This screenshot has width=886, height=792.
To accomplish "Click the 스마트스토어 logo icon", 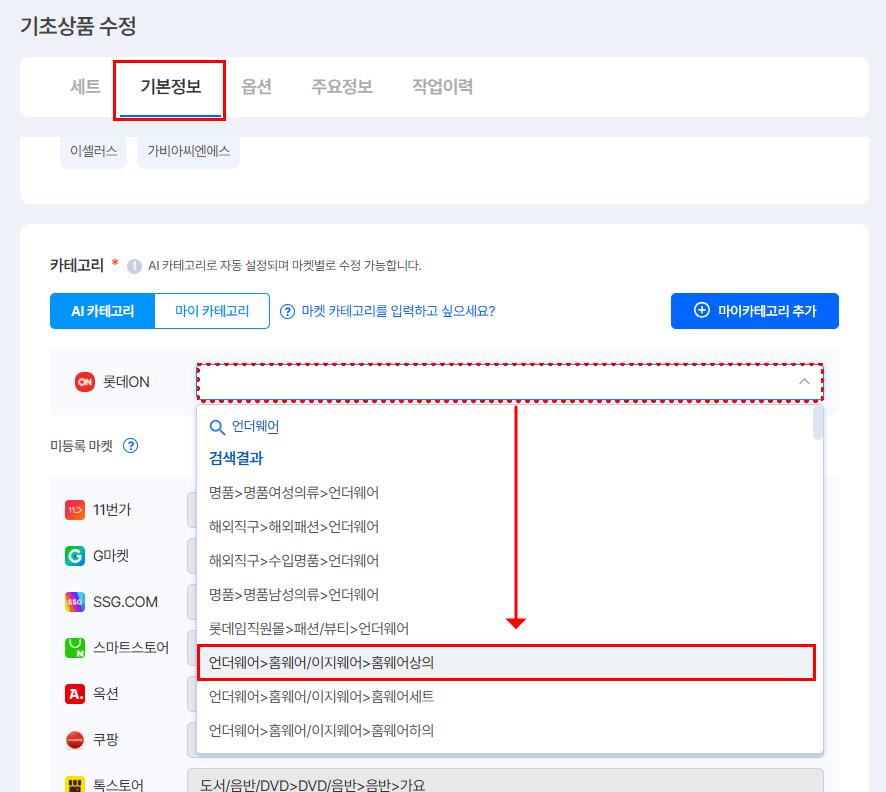I will 75,647.
